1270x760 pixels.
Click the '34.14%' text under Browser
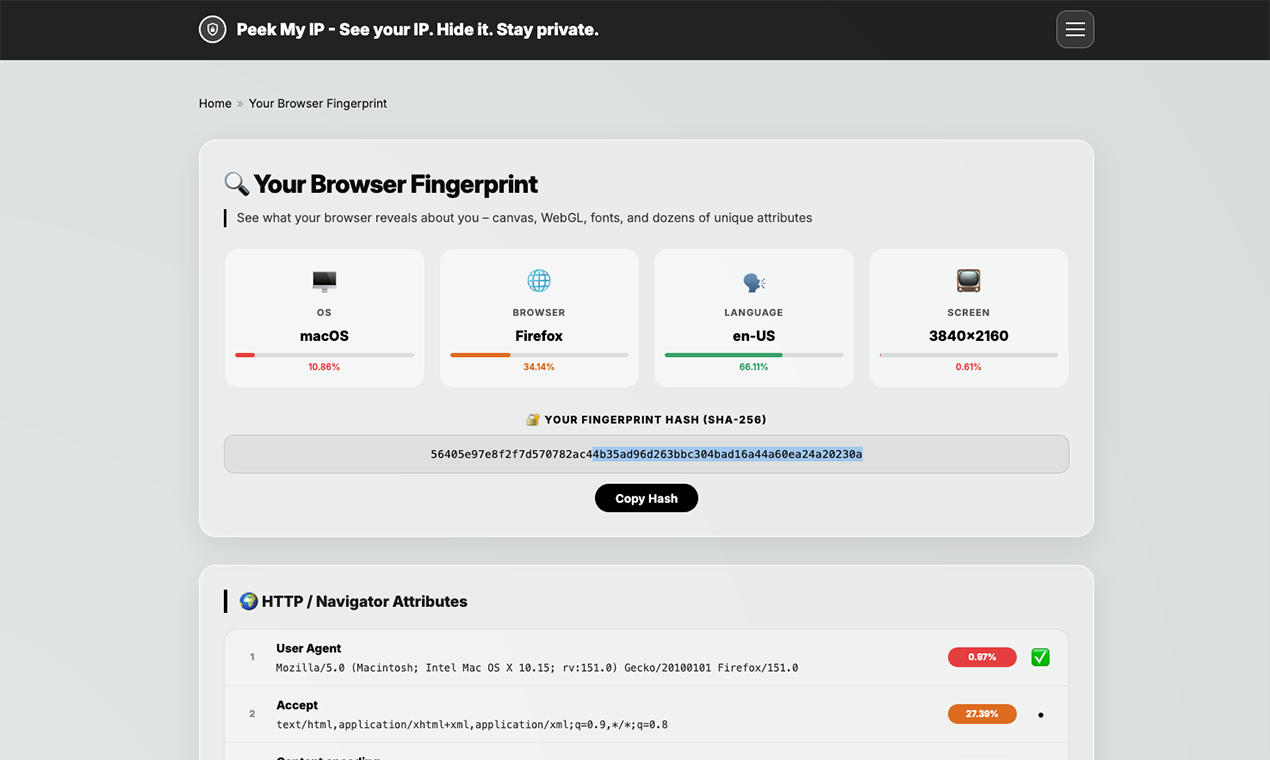point(539,367)
